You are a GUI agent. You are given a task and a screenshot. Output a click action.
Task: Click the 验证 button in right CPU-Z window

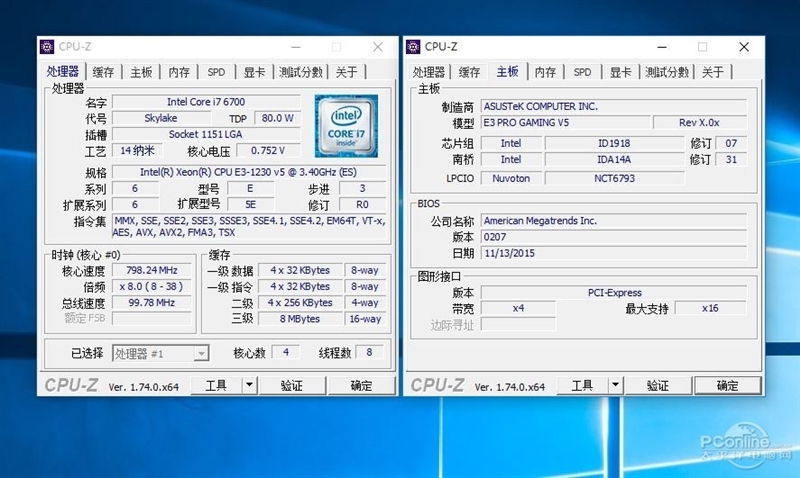(658, 385)
